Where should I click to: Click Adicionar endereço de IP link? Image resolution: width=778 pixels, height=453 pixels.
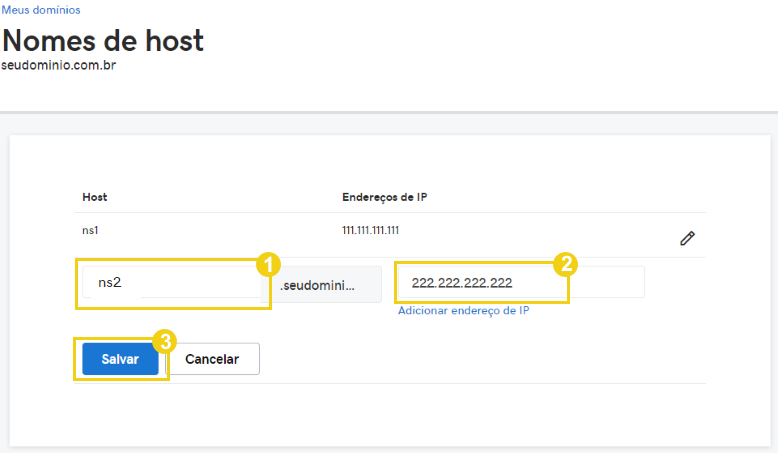(463, 311)
